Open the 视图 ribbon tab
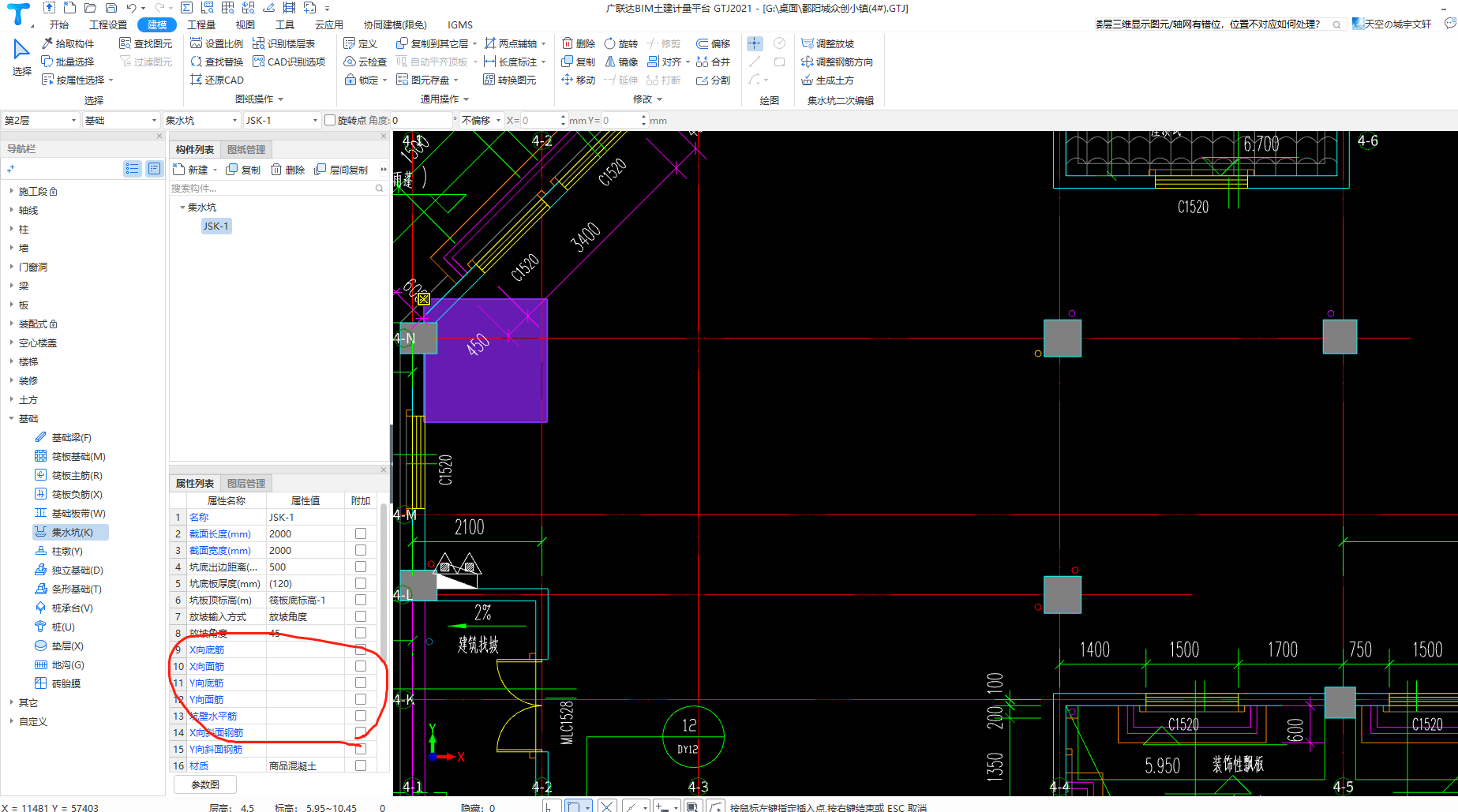Screen dimensions: 1458x812 (245, 24)
